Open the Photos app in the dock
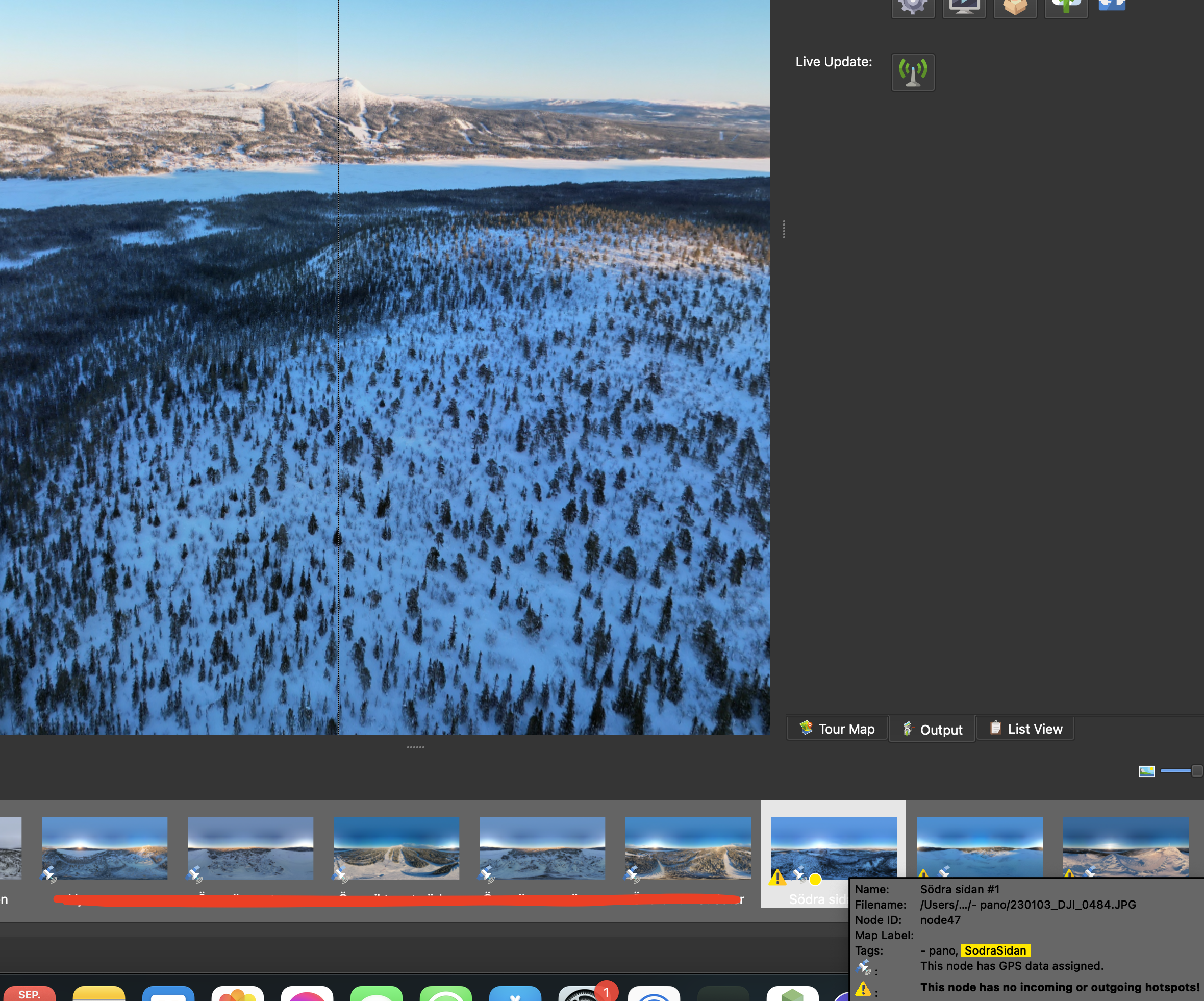The width and height of the screenshot is (1204, 1001). pyautogui.click(x=237, y=993)
